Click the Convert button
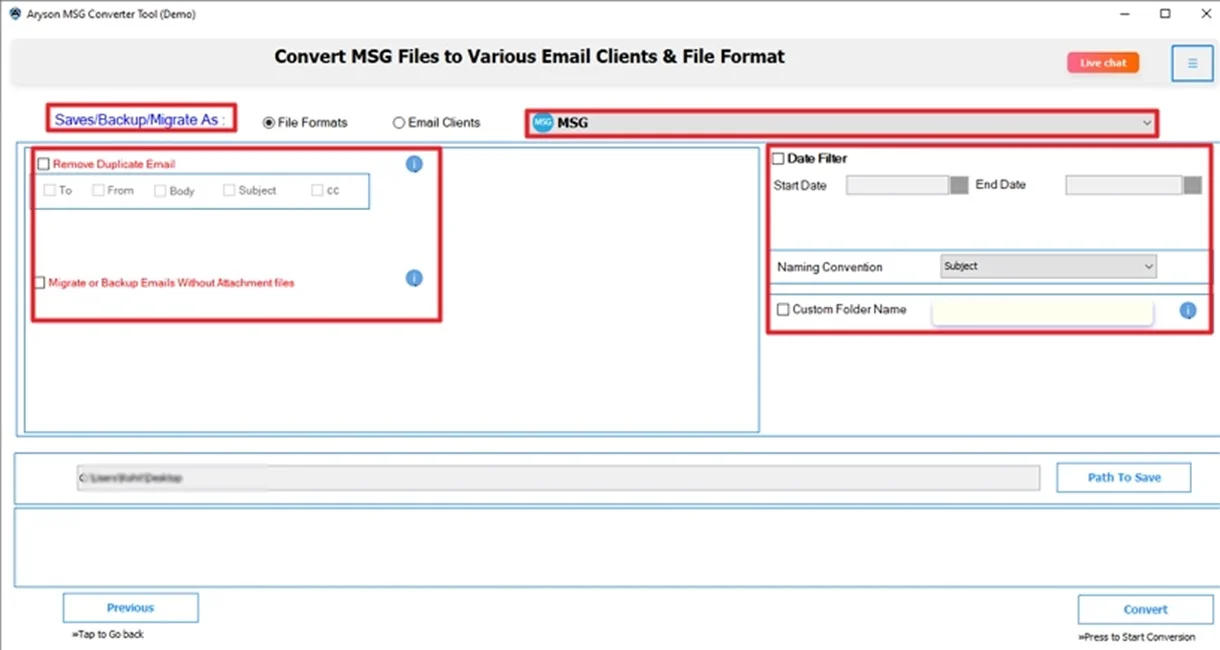The height and width of the screenshot is (650, 1220). click(1145, 609)
